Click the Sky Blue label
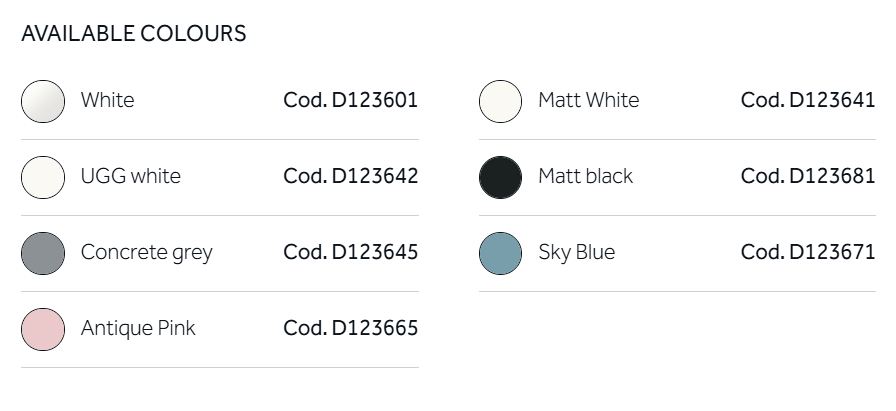Screen dimensions: 896x411 click(x=576, y=252)
